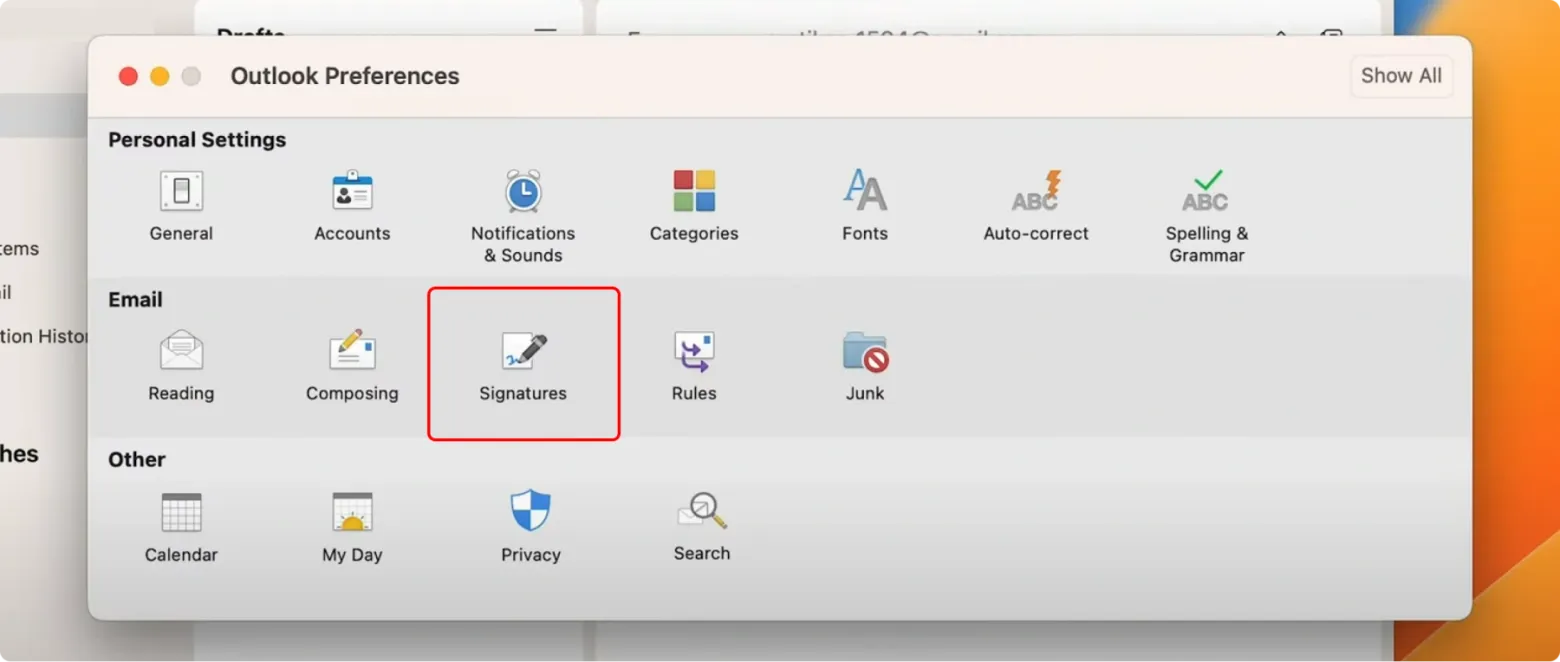This screenshot has height=662, width=1560.
Task: Close the Outlook Preferences window
Action: 128,76
